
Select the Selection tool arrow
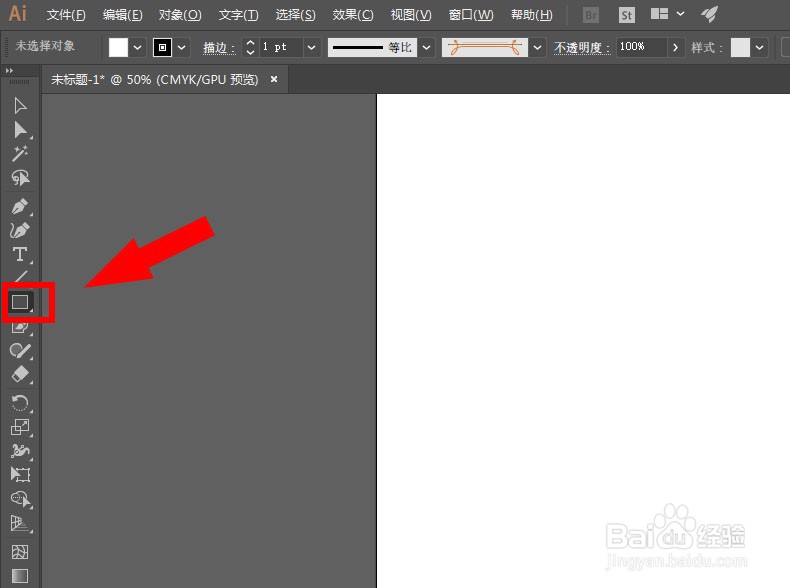(20, 106)
